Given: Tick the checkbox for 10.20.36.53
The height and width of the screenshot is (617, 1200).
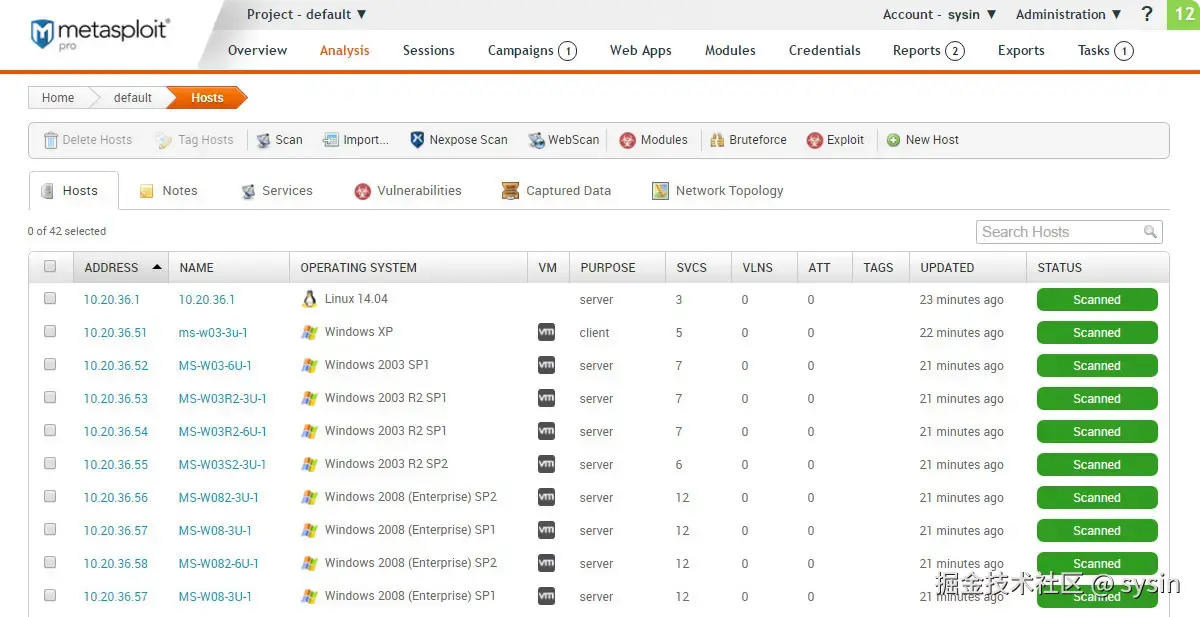Looking at the screenshot, I should pyautogui.click(x=50, y=398).
